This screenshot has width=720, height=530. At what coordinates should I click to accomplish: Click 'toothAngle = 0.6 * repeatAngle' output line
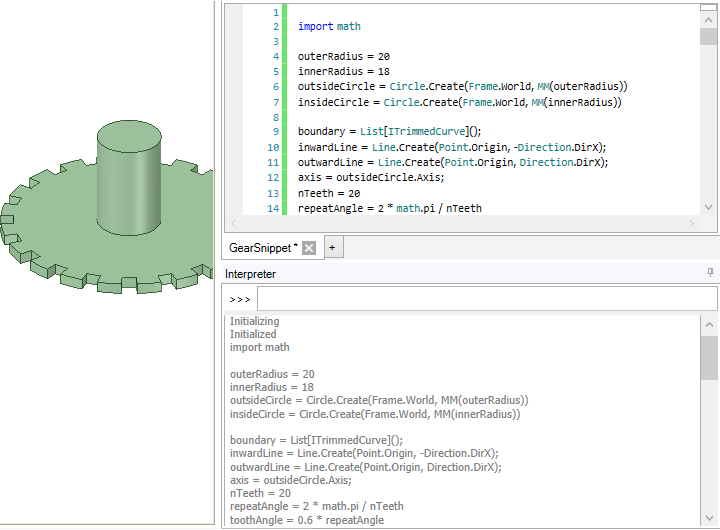307,520
